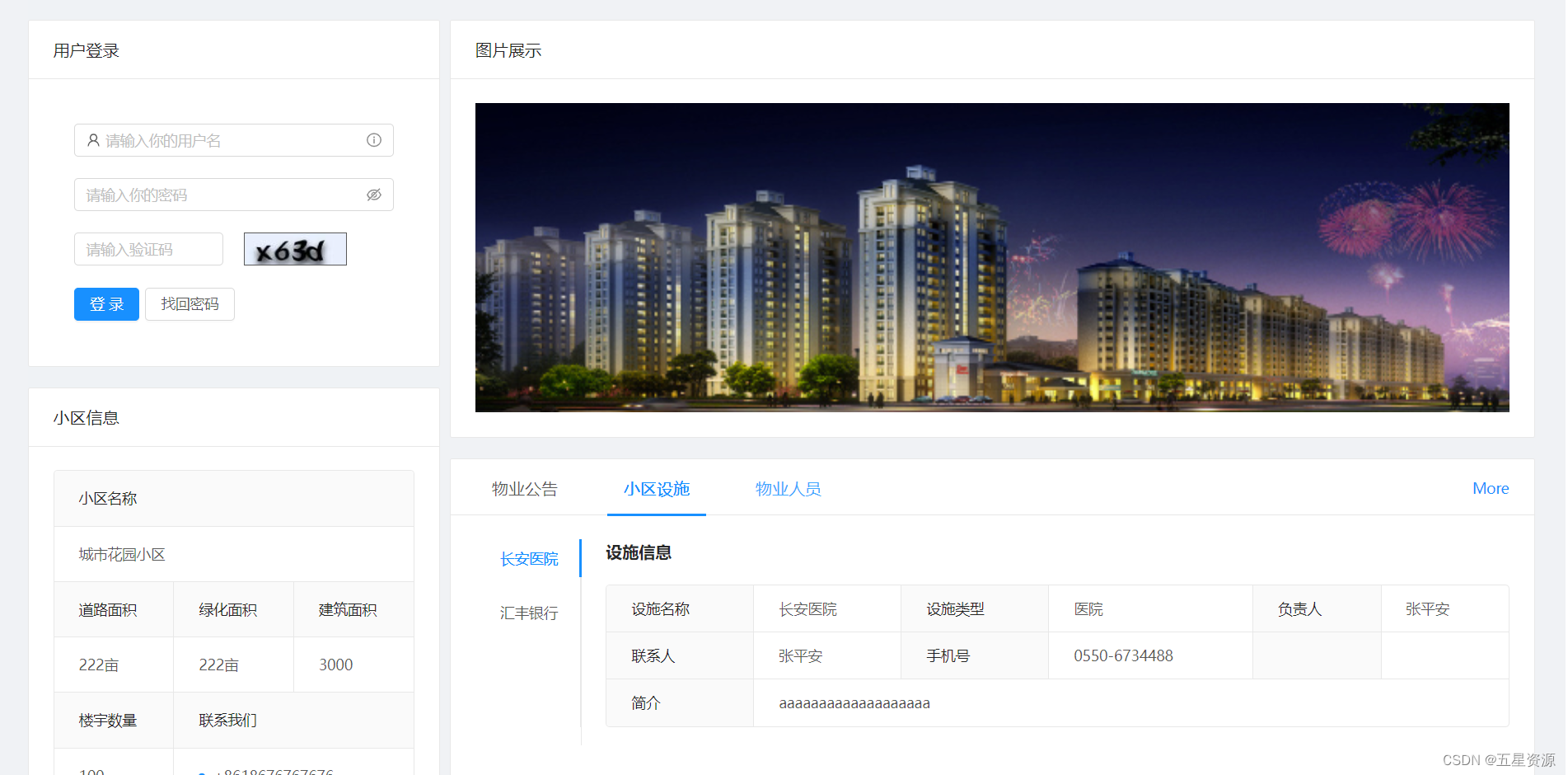
Task: Focus the password input field
Action: (234, 195)
